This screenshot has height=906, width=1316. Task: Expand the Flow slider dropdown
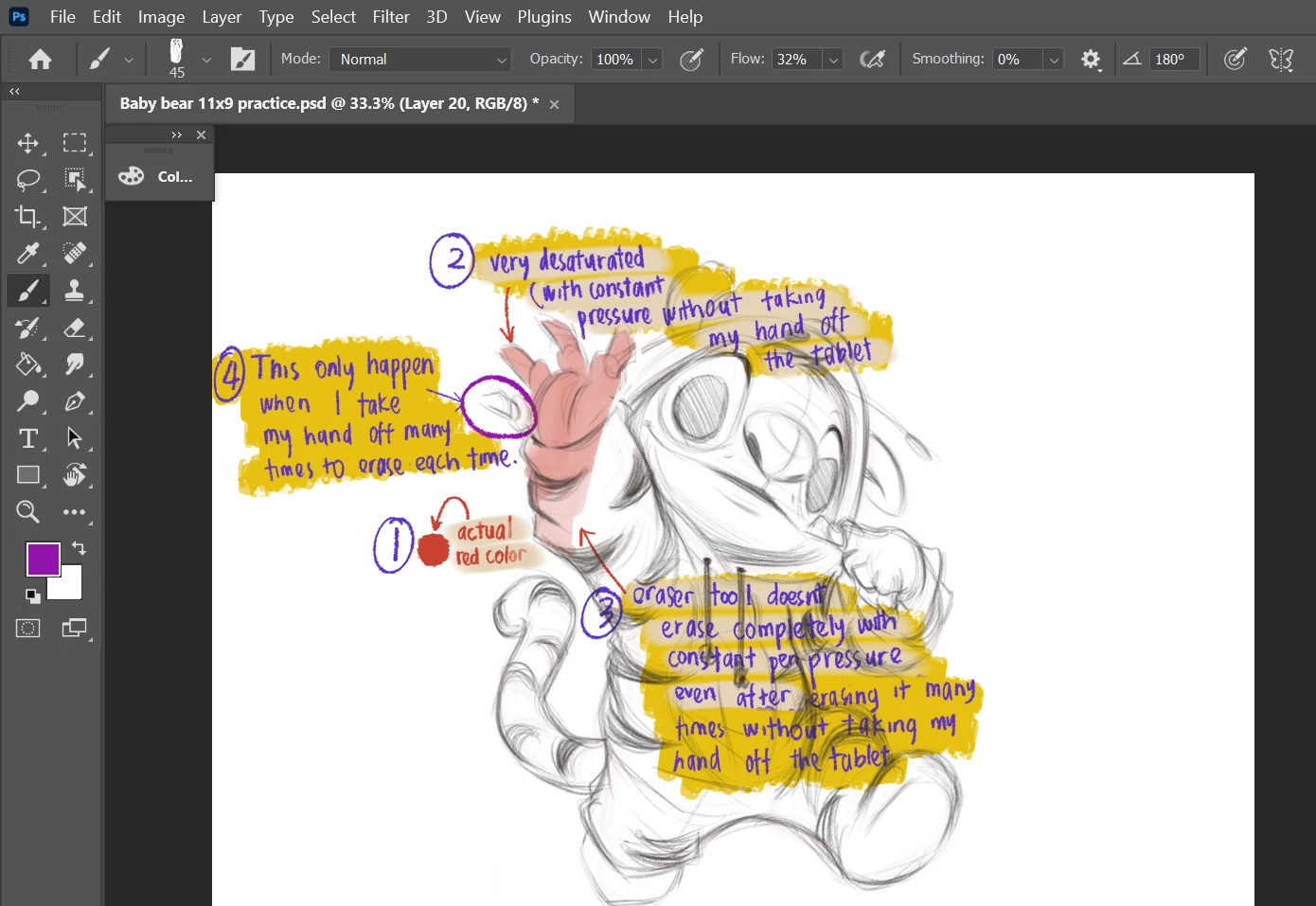pos(833,60)
